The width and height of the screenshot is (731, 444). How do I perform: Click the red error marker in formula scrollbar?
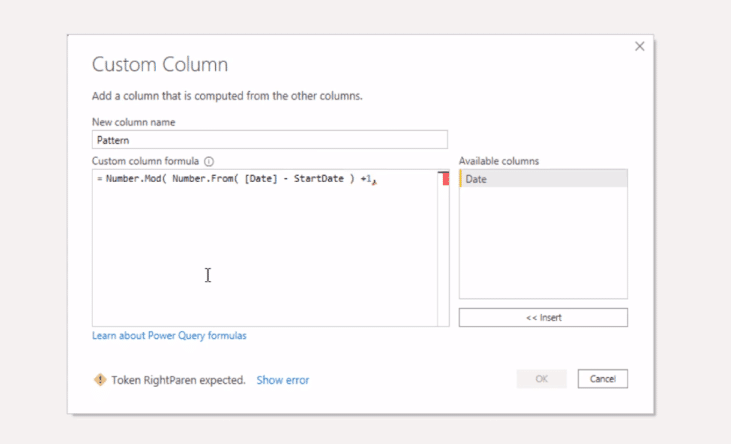[x=446, y=179]
